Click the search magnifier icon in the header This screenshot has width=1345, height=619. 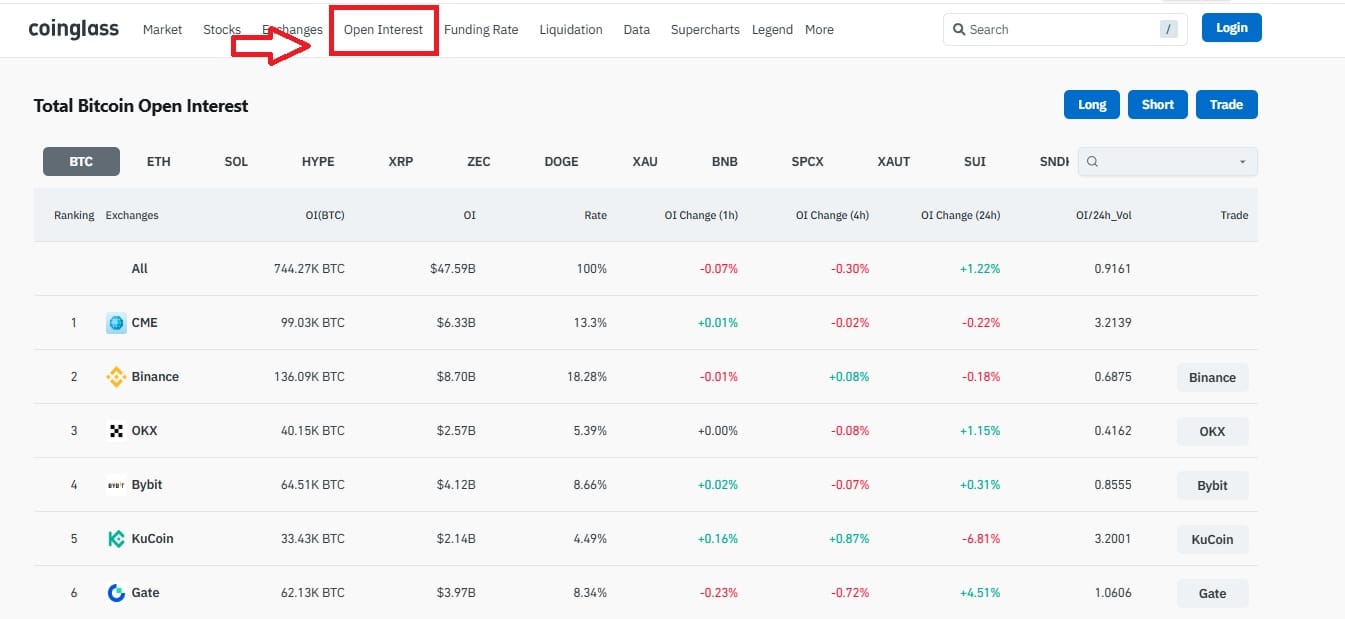tap(959, 30)
